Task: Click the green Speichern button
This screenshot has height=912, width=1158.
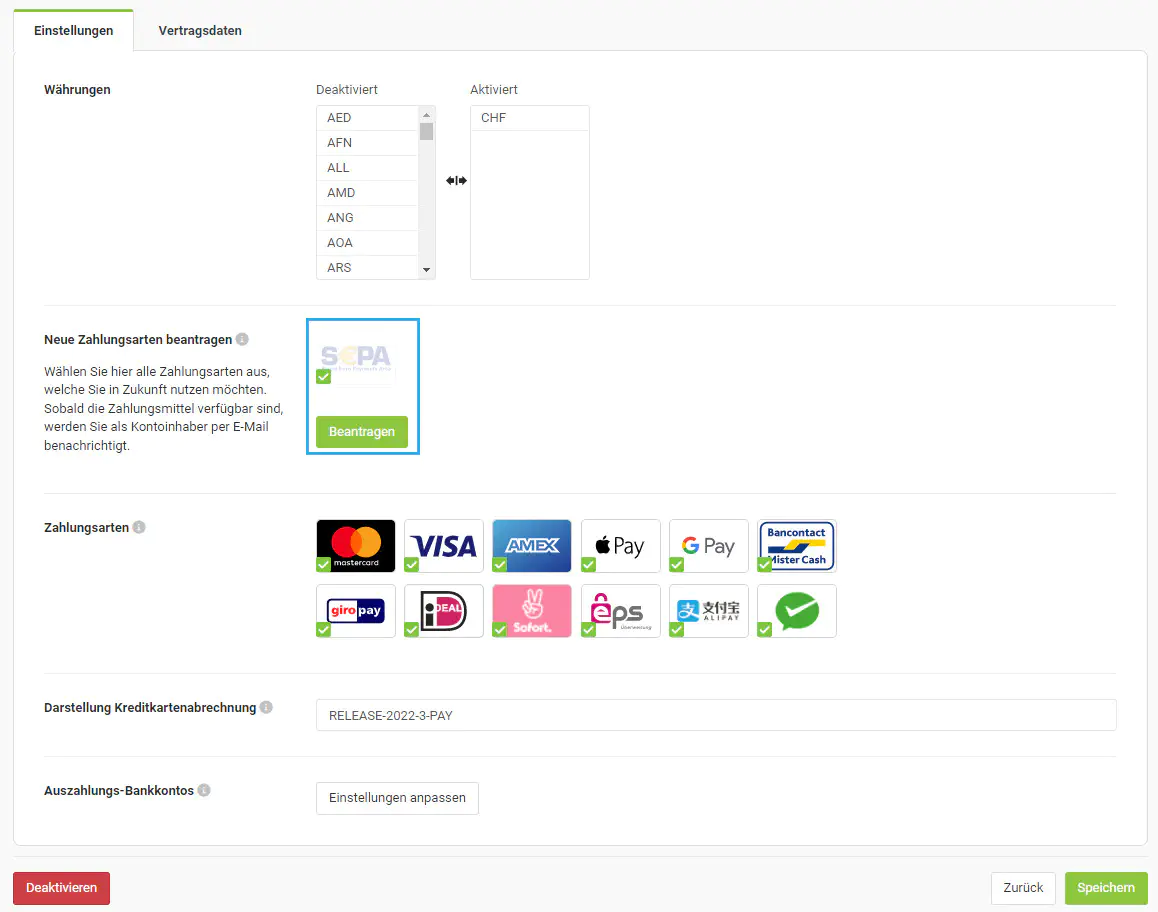Action: click(x=1105, y=888)
